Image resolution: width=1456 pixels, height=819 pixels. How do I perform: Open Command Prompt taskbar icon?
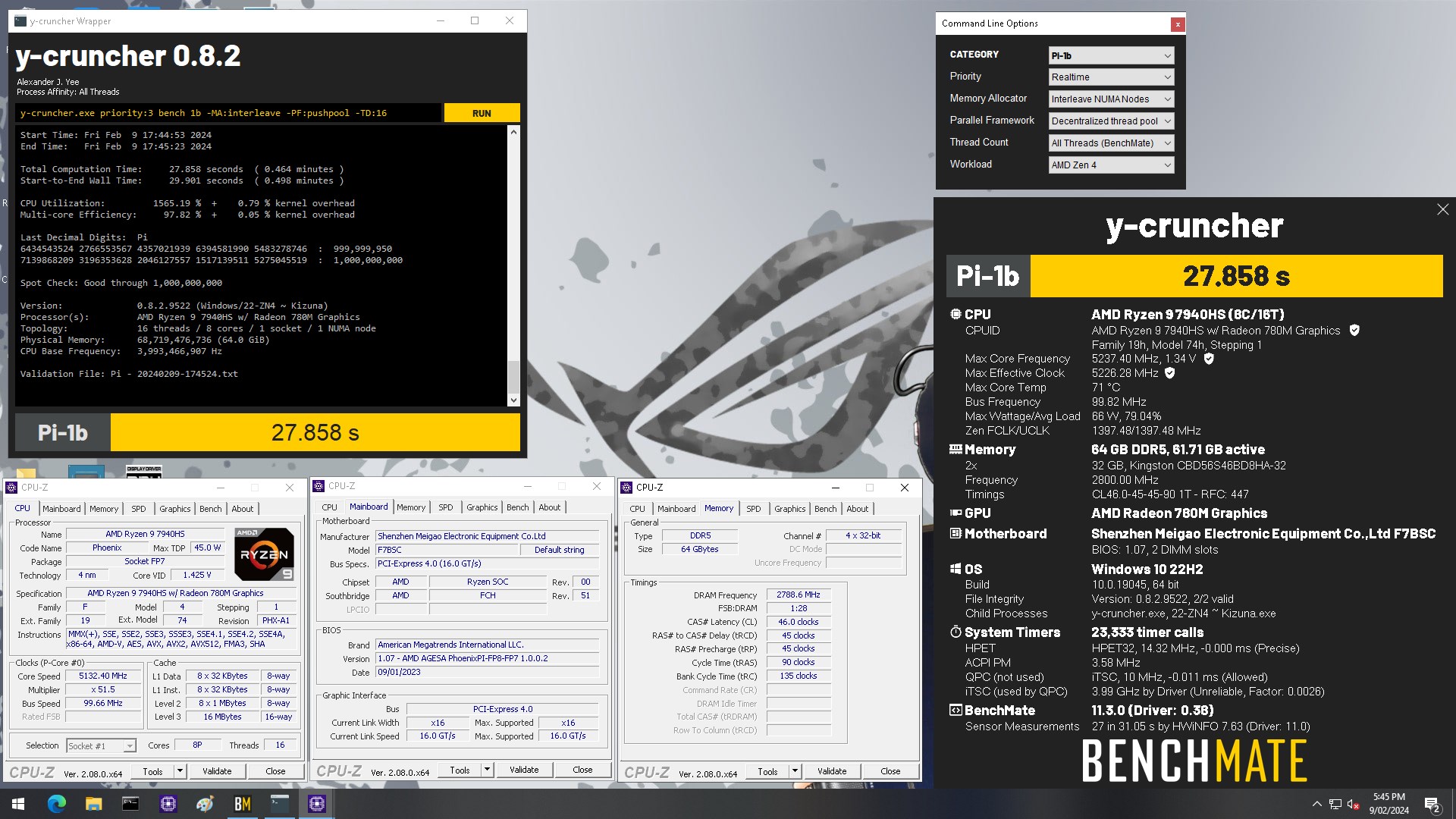click(x=130, y=804)
